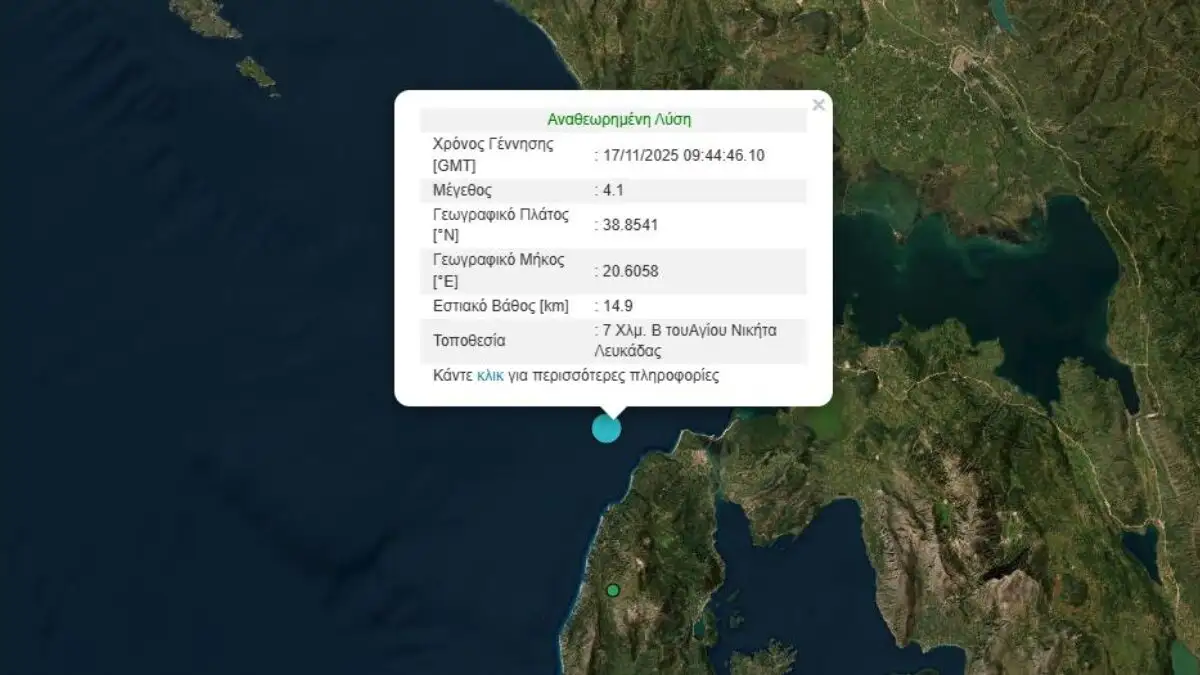This screenshot has width=1200, height=675.
Task: Click the longitude value 20.6058
Action: 630,271
